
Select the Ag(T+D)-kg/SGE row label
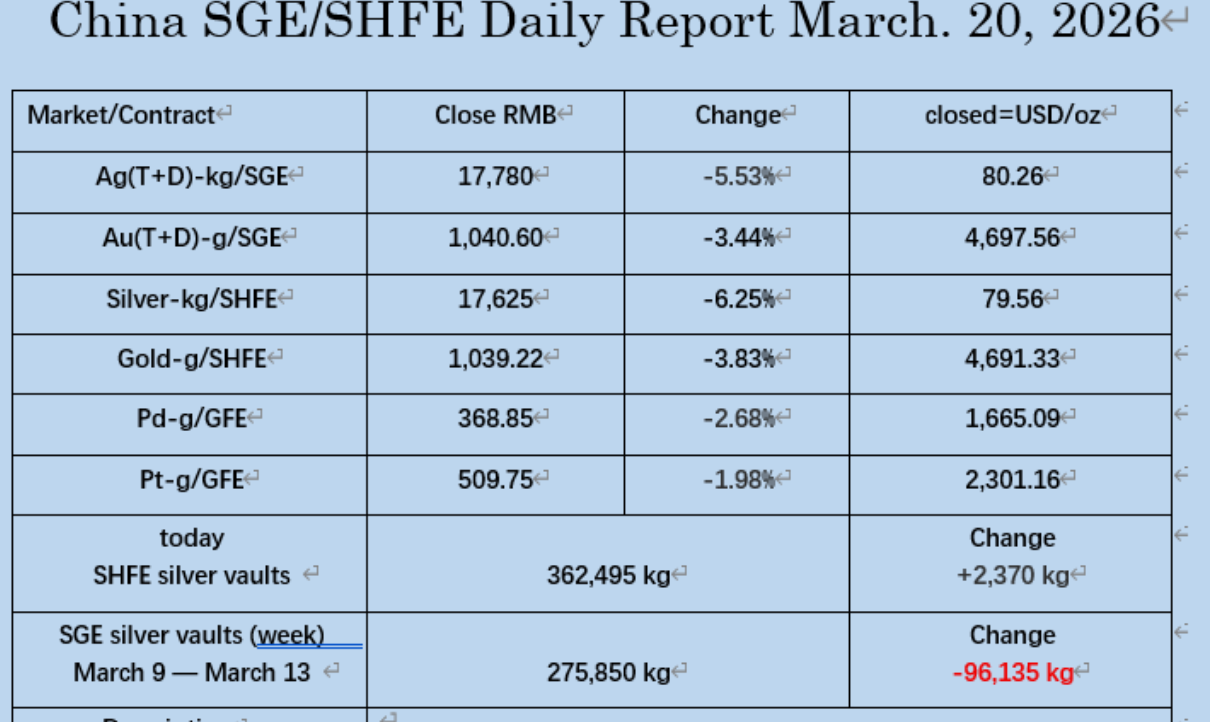[x=191, y=177]
